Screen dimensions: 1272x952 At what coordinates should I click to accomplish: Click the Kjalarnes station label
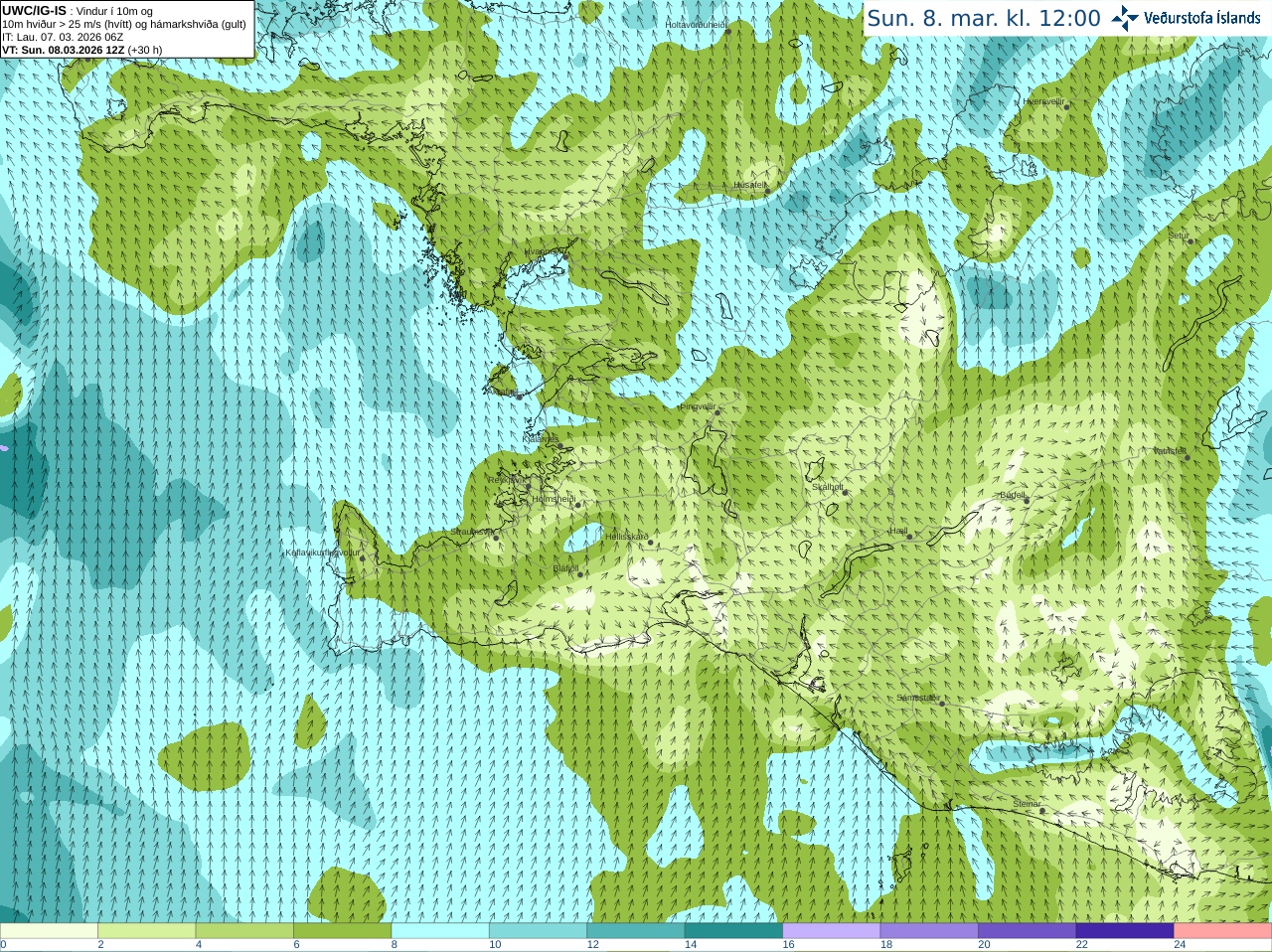coord(541,438)
